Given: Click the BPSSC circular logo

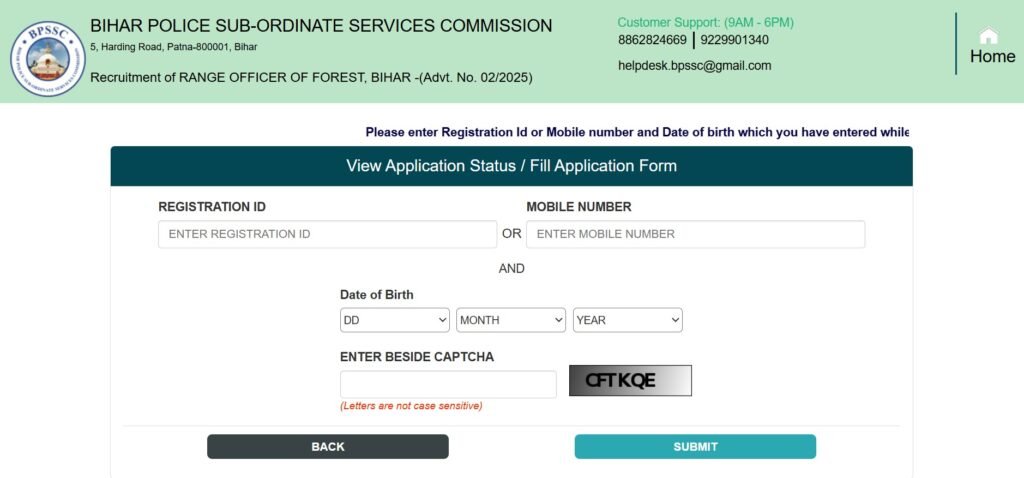Looking at the screenshot, I should 48,59.
